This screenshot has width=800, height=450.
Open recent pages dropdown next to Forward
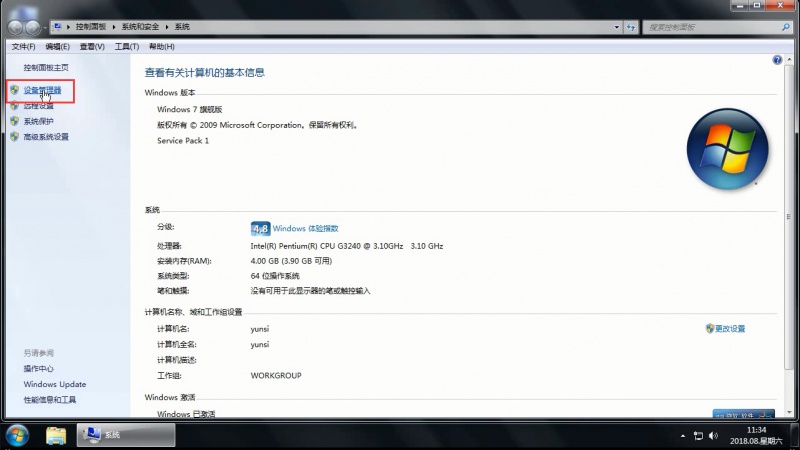pyautogui.click(x=45, y=28)
